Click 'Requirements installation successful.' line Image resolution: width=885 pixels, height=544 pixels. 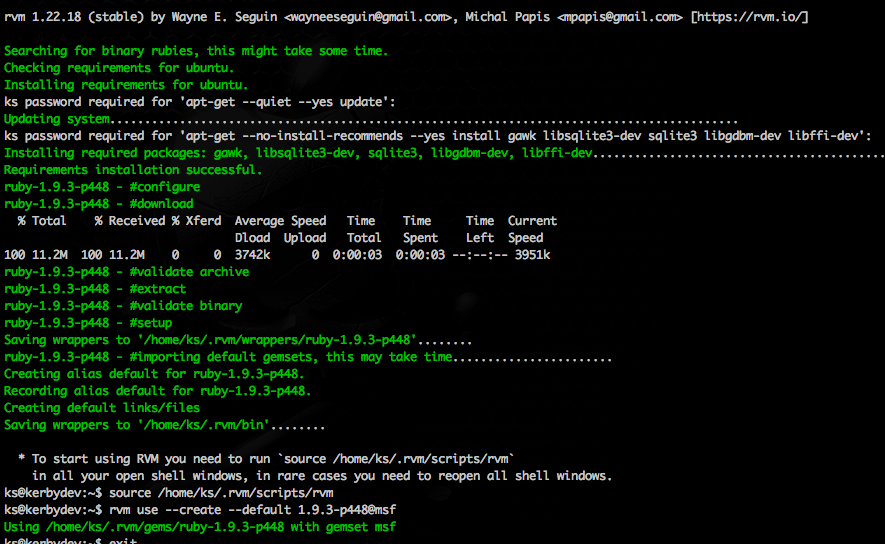click(x=133, y=170)
